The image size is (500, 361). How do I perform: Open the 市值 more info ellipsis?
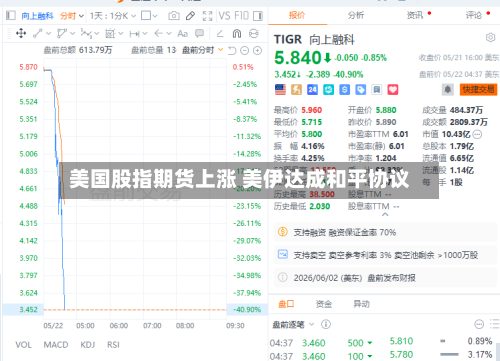coord(477,134)
